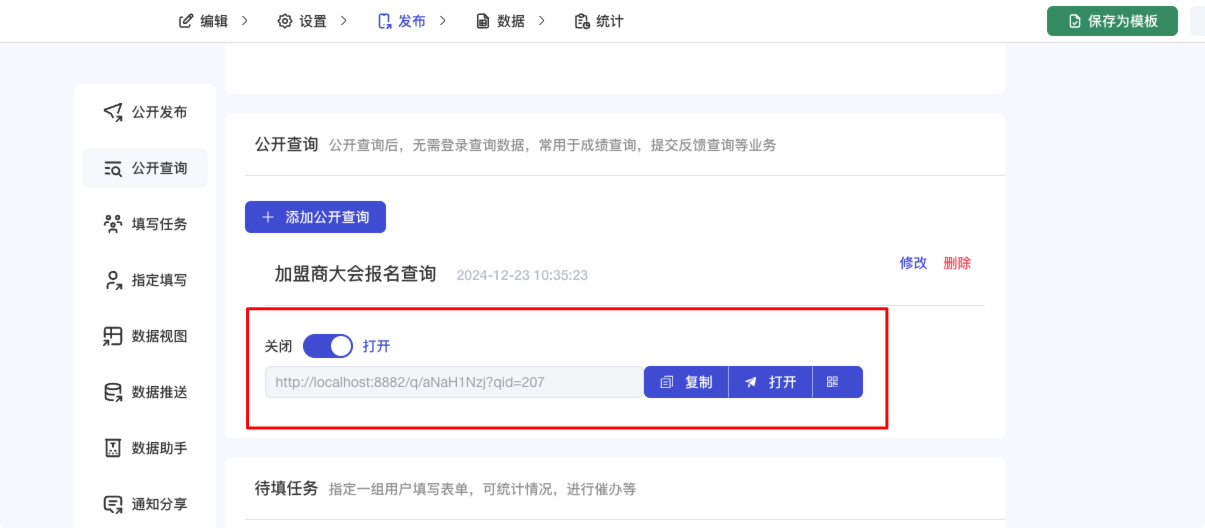
Task: Select 公开查询 in the sidebar
Action: [145, 168]
